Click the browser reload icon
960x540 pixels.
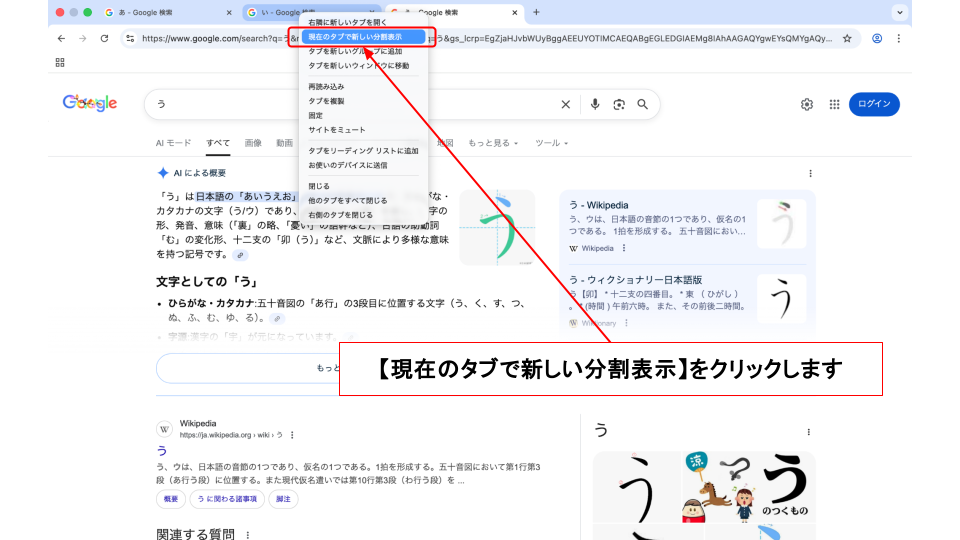tap(104, 38)
